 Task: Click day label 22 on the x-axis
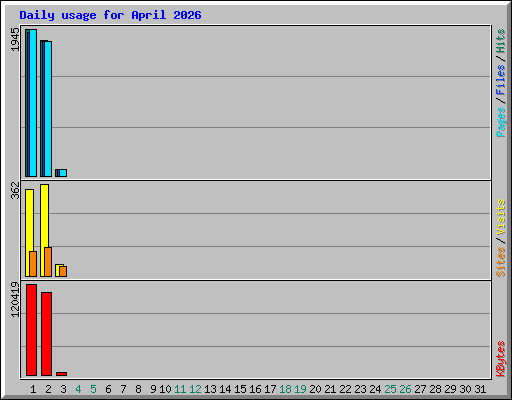point(345,389)
